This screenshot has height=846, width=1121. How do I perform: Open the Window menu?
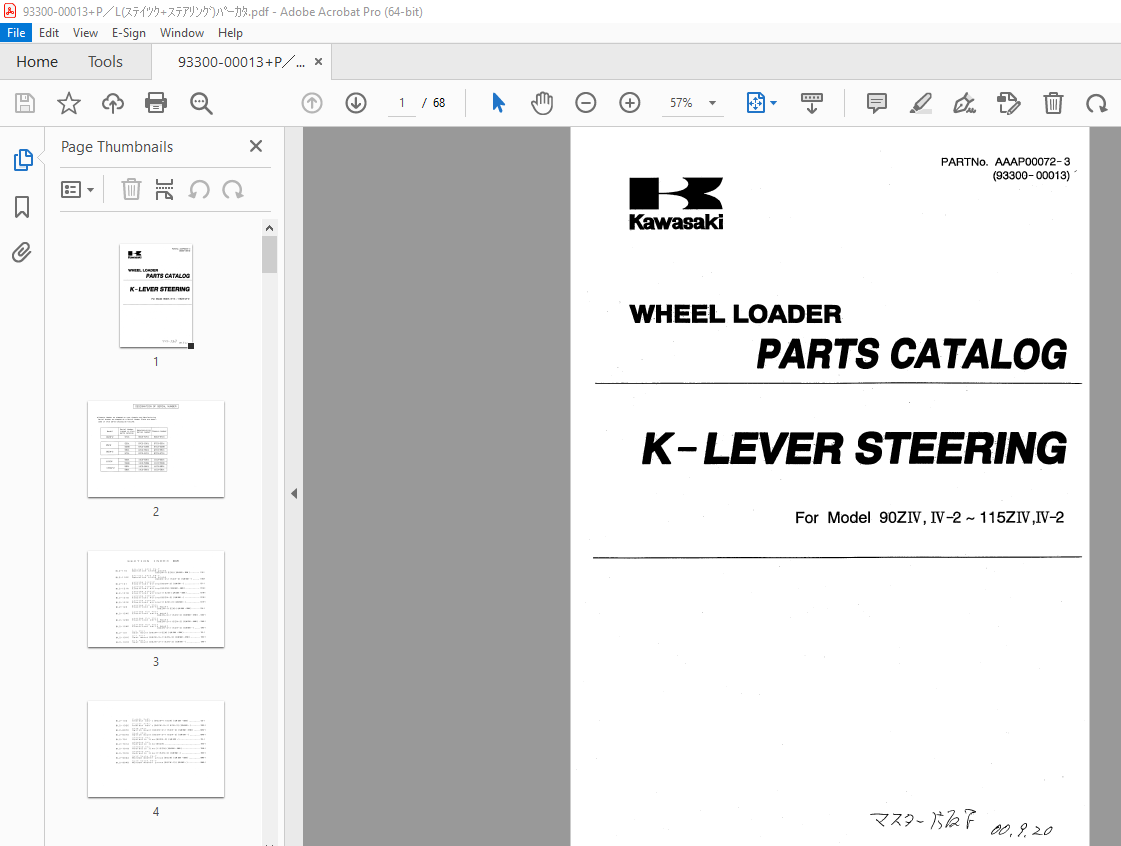coord(182,33)
